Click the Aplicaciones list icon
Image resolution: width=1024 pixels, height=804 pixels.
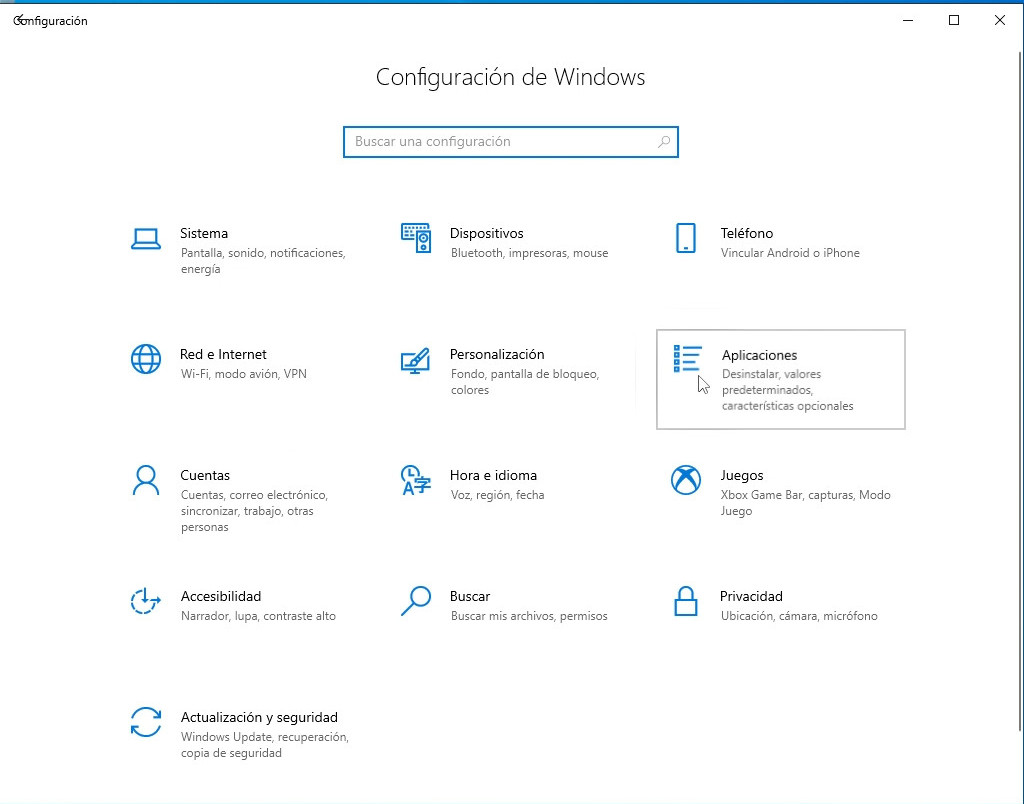[688, 360]
